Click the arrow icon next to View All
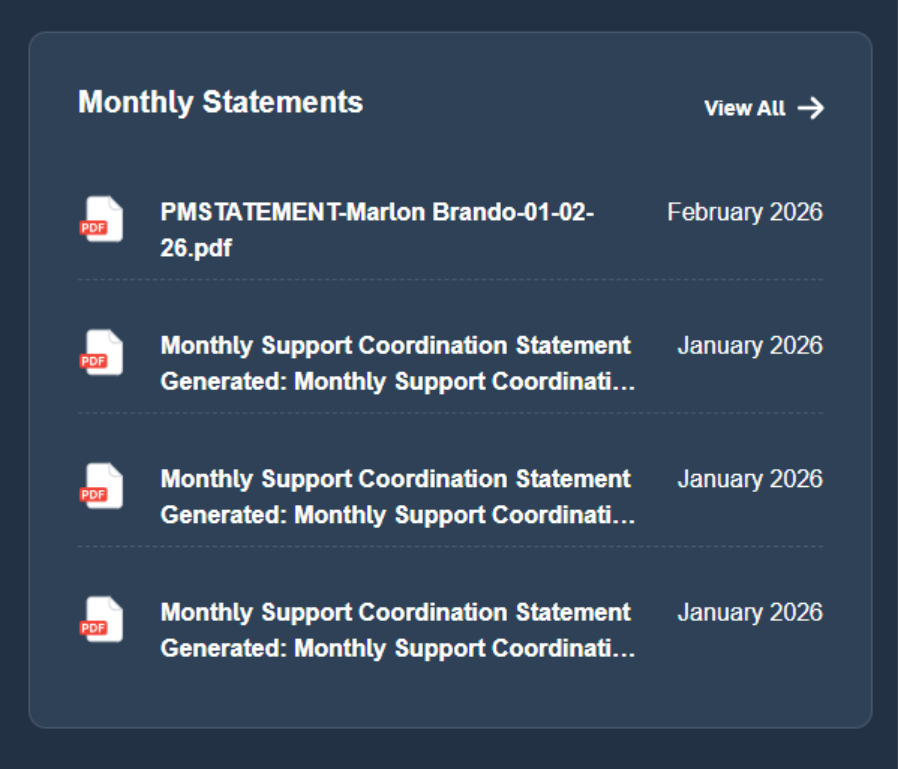The height and width of the screenshot is (769, 898). point(811,108)
